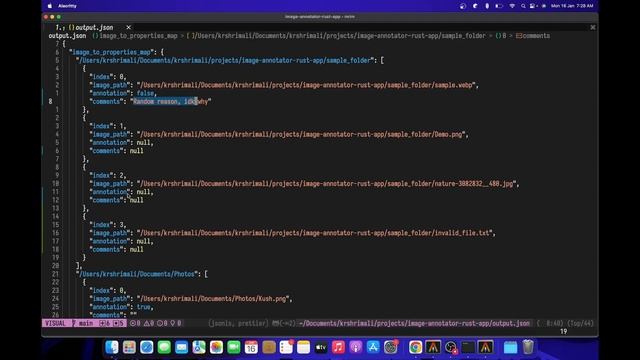Open Spotlight search in menu bar

523,6
